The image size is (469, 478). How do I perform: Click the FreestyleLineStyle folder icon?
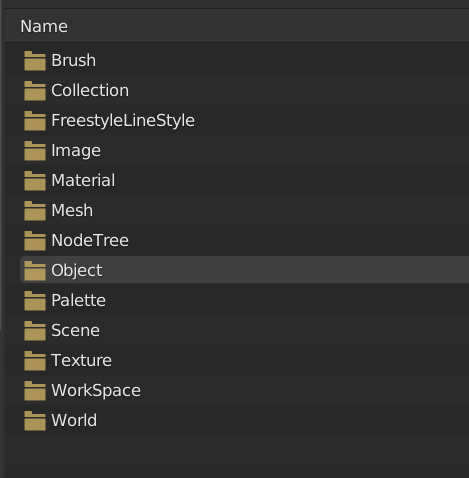35,121
